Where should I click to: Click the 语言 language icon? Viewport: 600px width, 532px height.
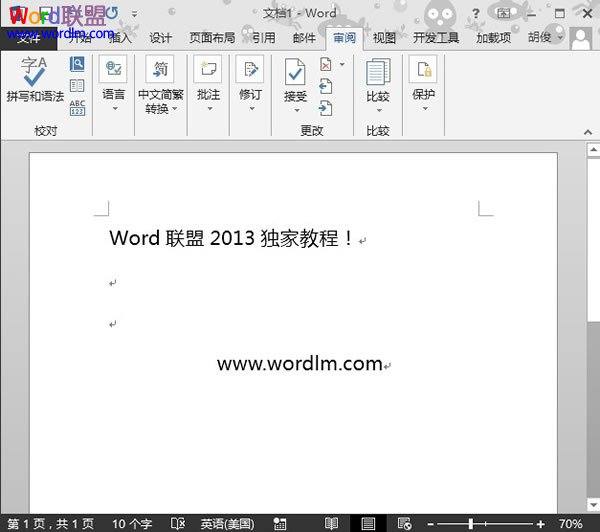pos(113,69)
